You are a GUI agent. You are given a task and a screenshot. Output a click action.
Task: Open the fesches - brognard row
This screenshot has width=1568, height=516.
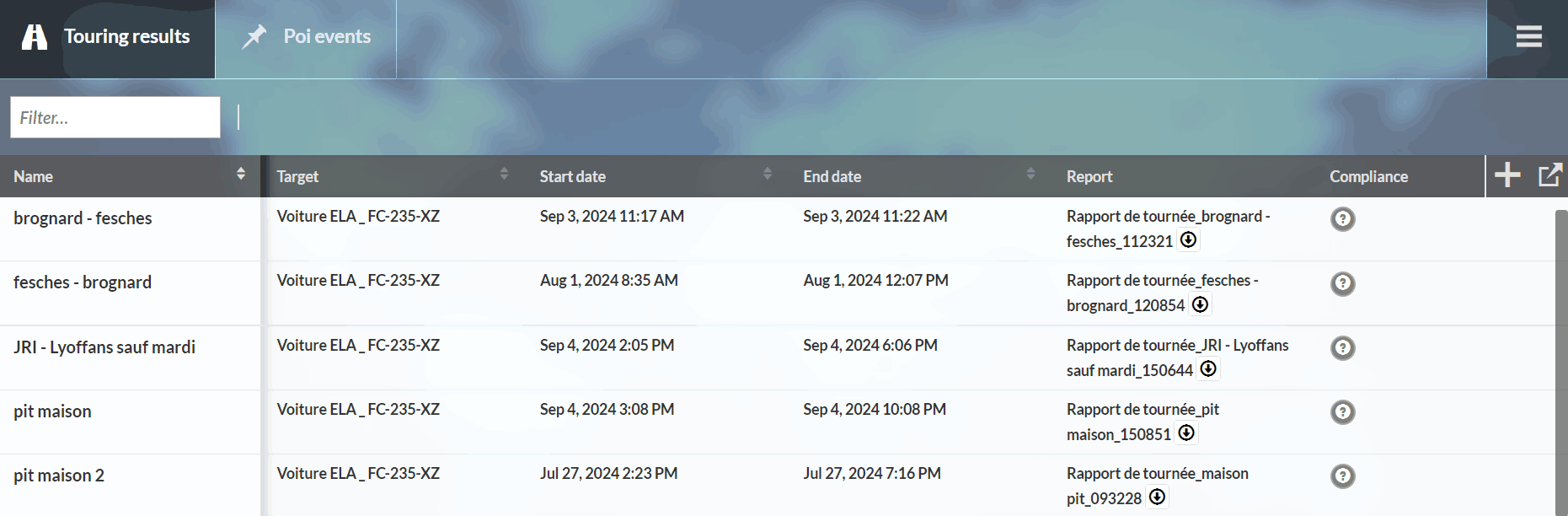(83, 282)
